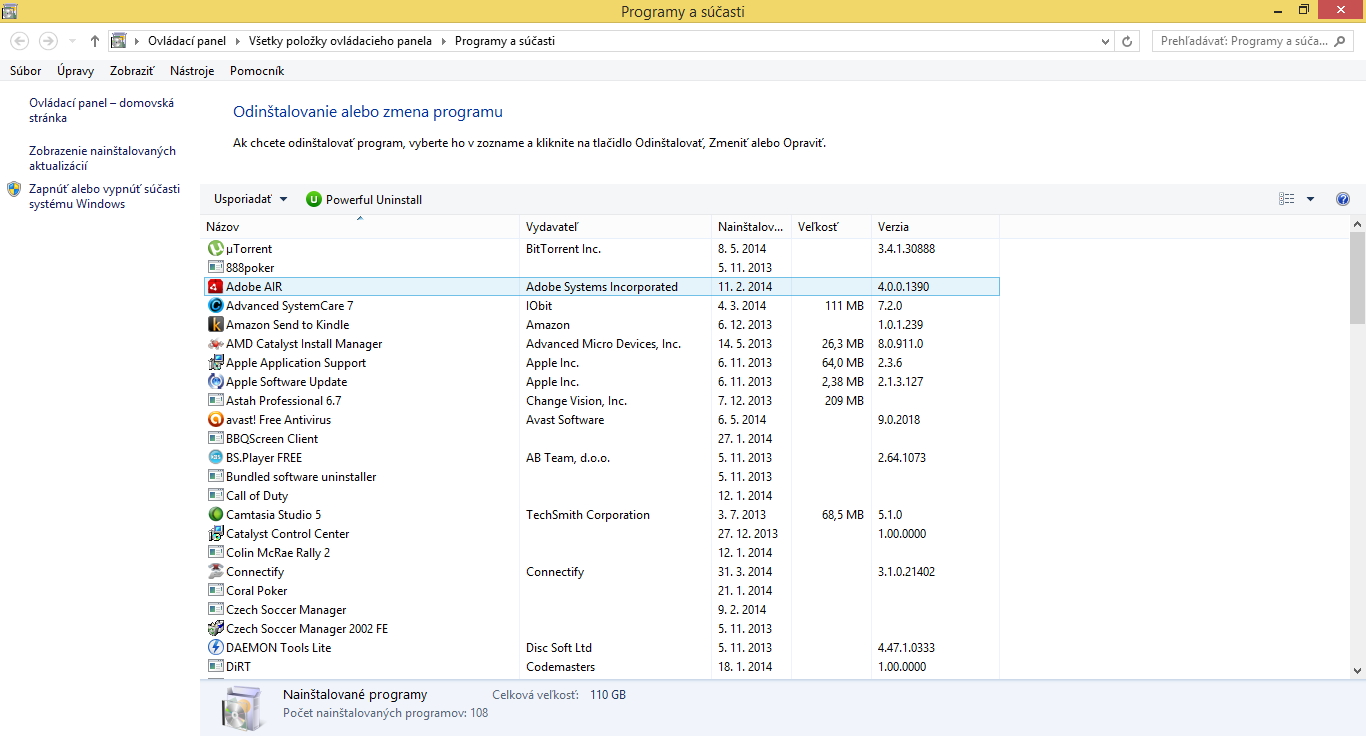This screenshot has height=736, width=1366.
Task: Click the Powerful Uninstall button
Action: [x=364, y=199]
